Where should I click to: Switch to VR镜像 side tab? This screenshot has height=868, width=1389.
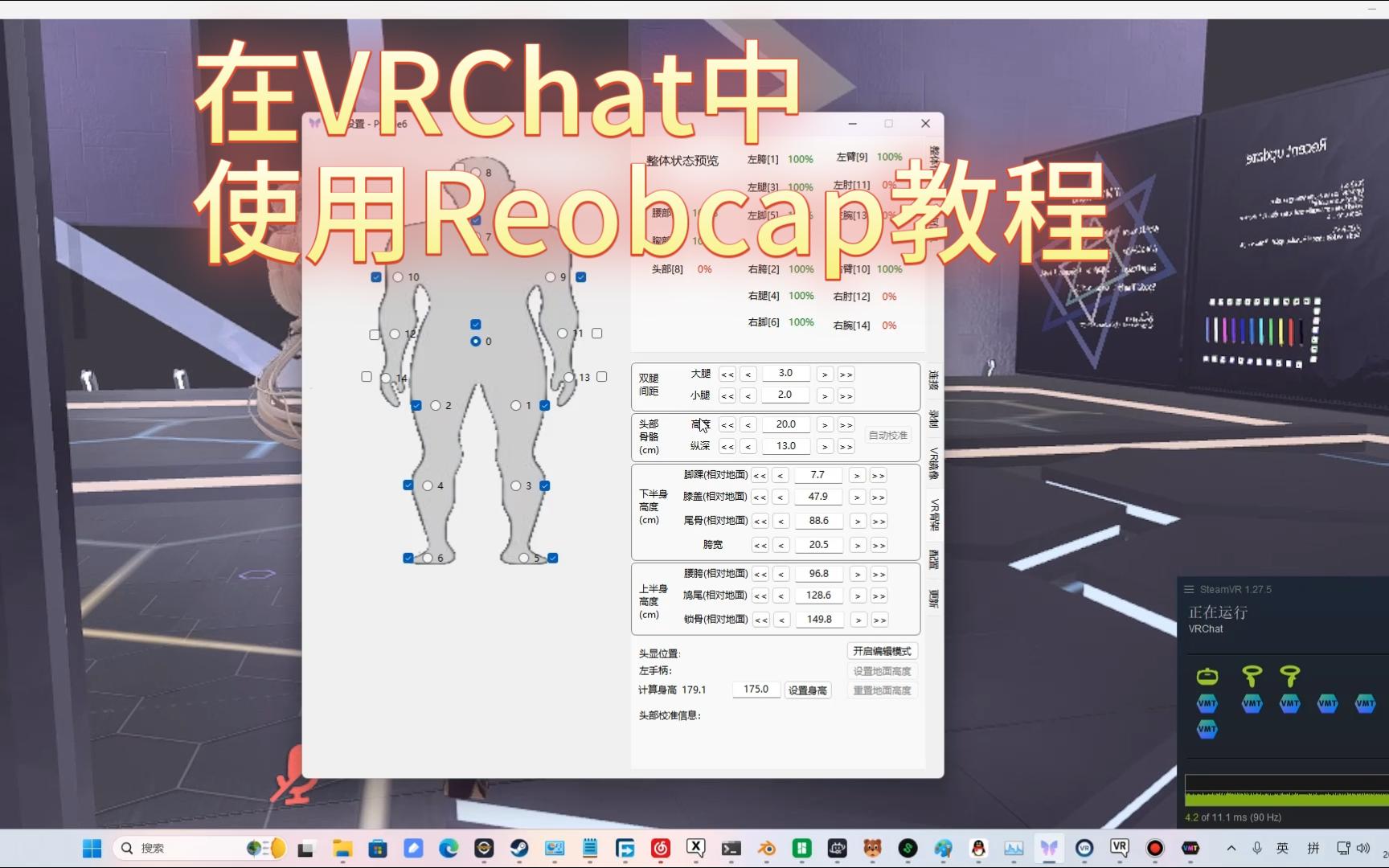tap(933, 463)
